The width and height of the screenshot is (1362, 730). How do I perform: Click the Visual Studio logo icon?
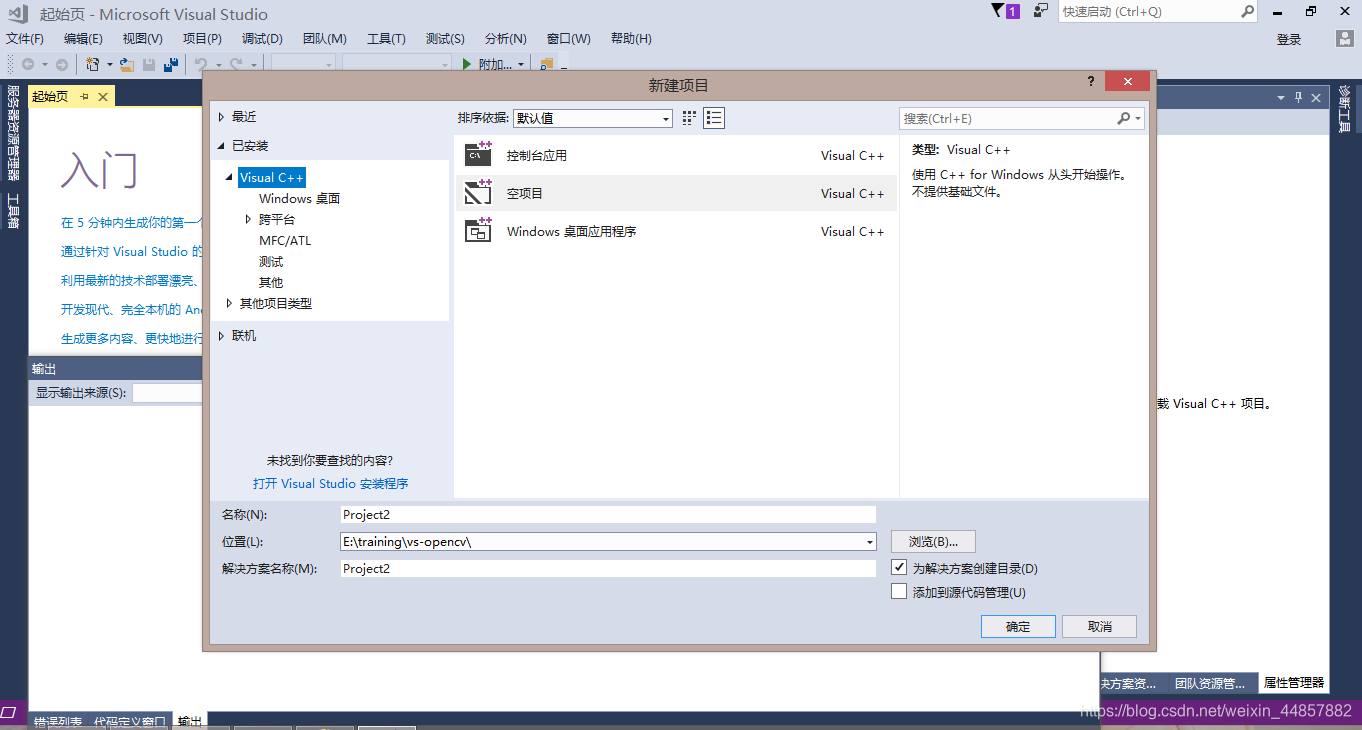point(18,13)
